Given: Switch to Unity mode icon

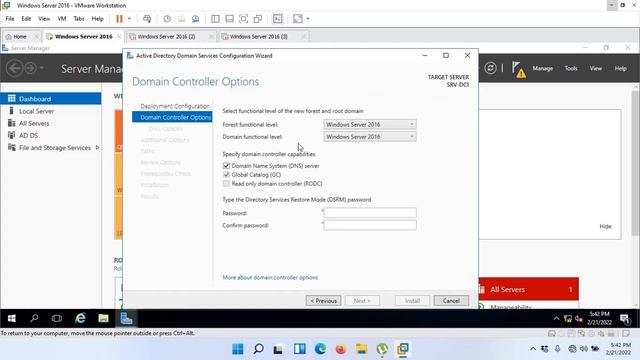Looking at the screenshot, I should (258, 19).
